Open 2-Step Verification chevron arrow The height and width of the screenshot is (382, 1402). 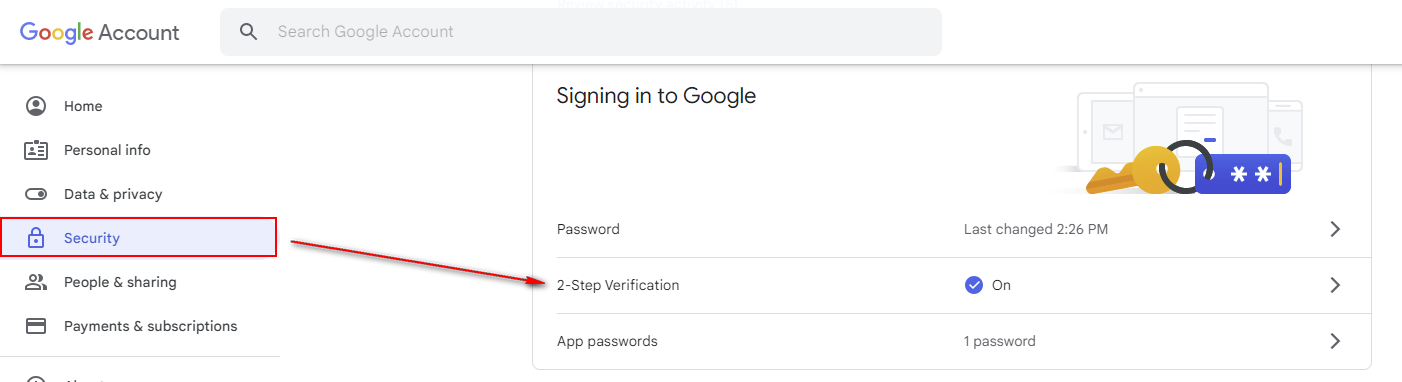tap(1335, 285)
